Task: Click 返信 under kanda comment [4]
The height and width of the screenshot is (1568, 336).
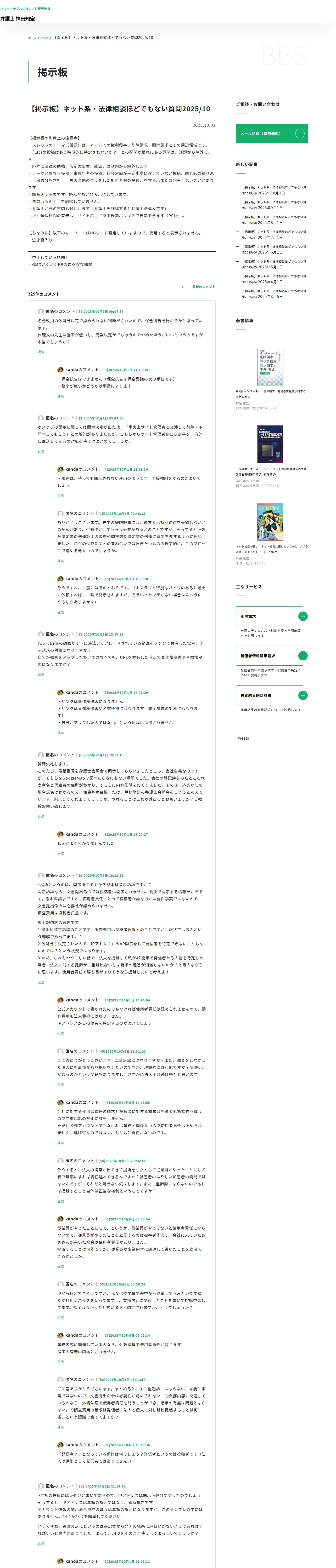Action: 60,495
